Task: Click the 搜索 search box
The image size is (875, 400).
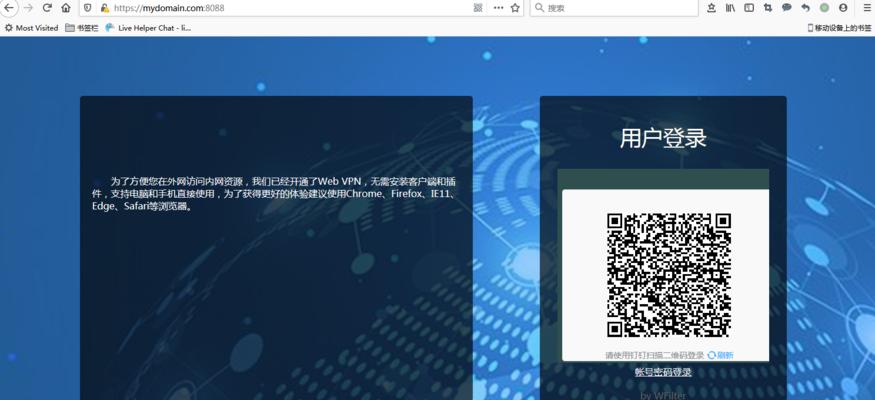Action: (614, 8)
